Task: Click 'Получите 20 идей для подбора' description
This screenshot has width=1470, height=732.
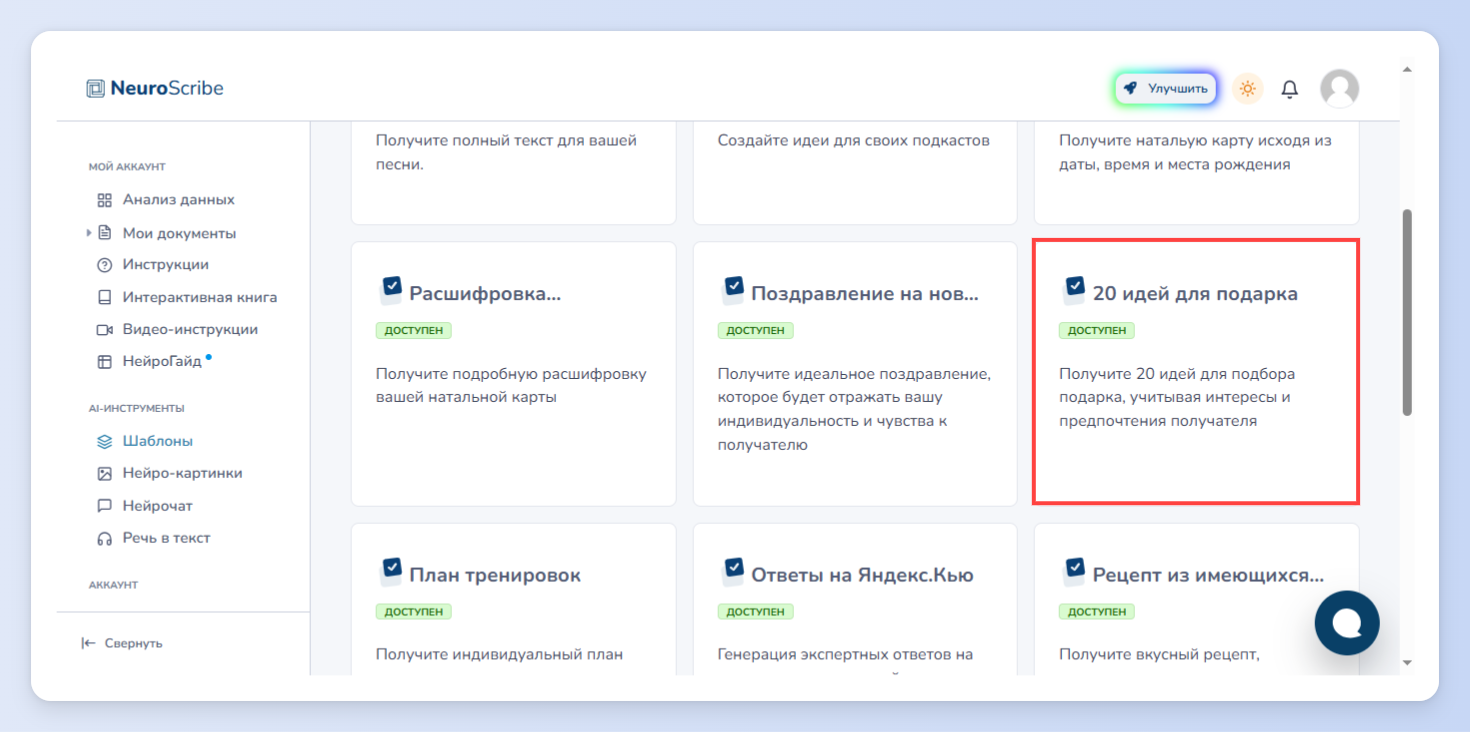Action: tap(1177, 397)
